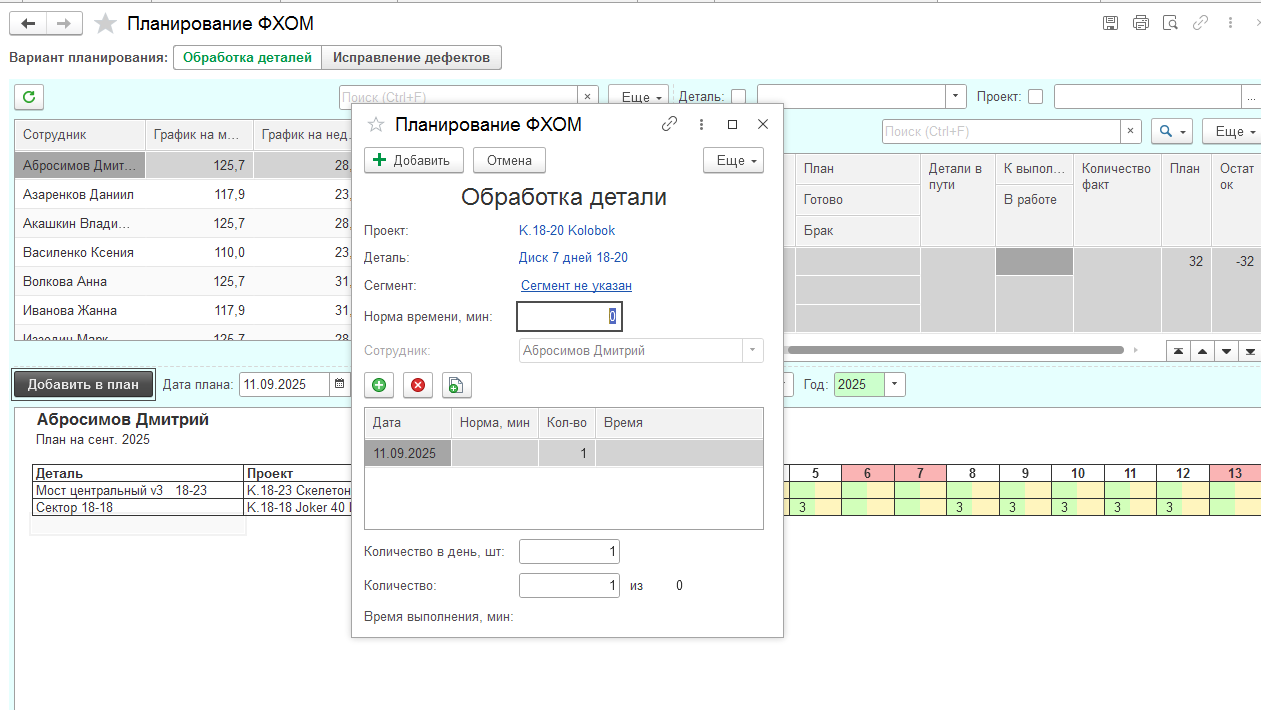The image size is (1261, 710).
Task: Expand the Деталь filter dropdown list
Action: click(957, 97)
